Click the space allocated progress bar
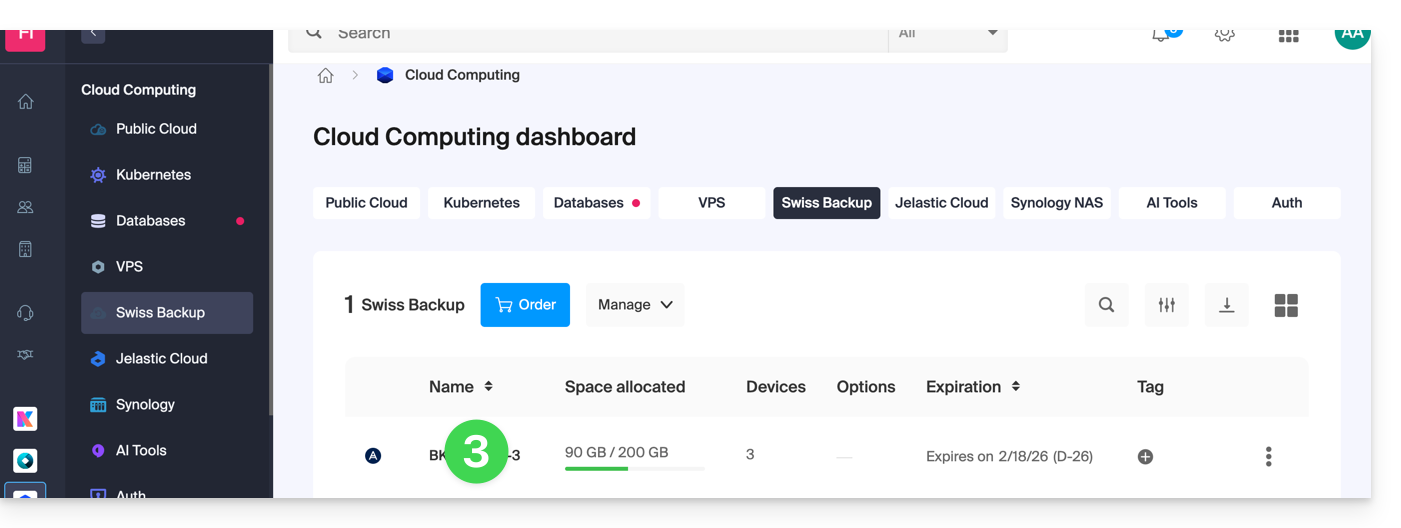This screenshot has height=528, width=1401. [x=634, y=468]
